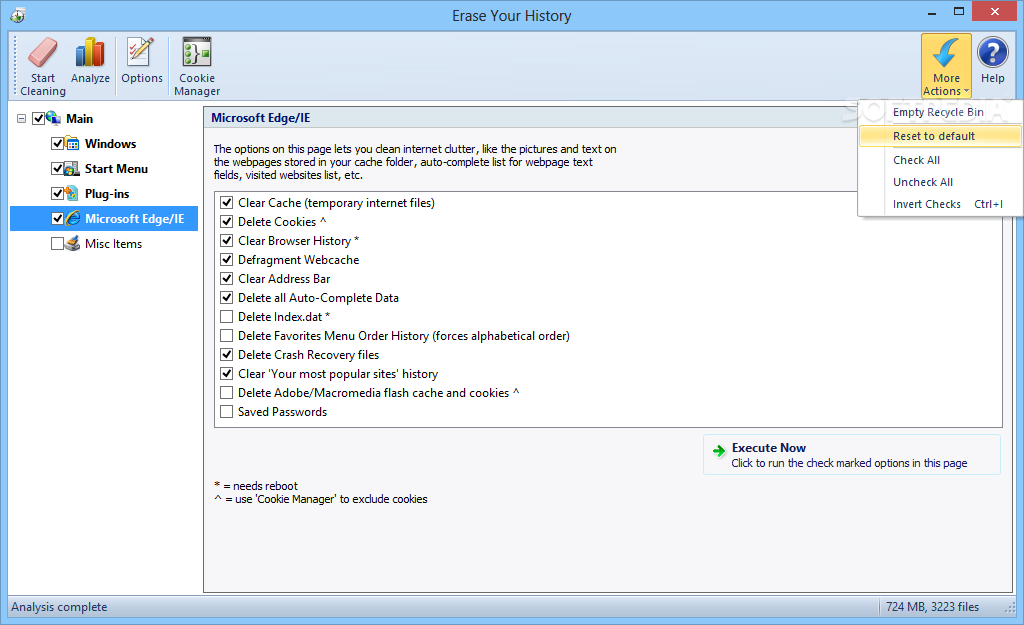The width and height of the screenshot is (1024, 625).
Task: Uncheck the Windows category checkbox
Action: tap(57, 144)
